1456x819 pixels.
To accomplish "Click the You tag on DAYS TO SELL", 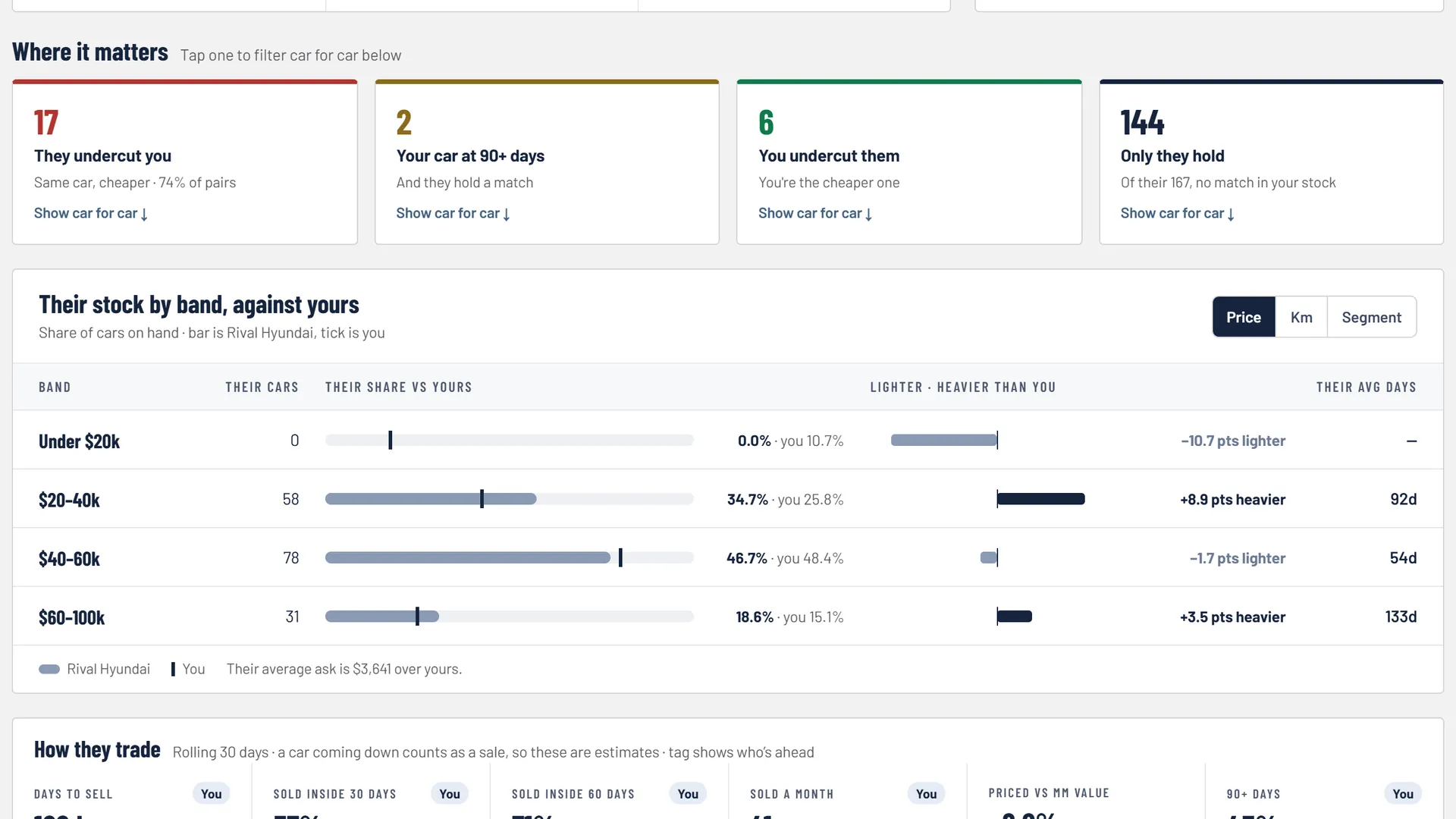I will (x=212, y=794).
